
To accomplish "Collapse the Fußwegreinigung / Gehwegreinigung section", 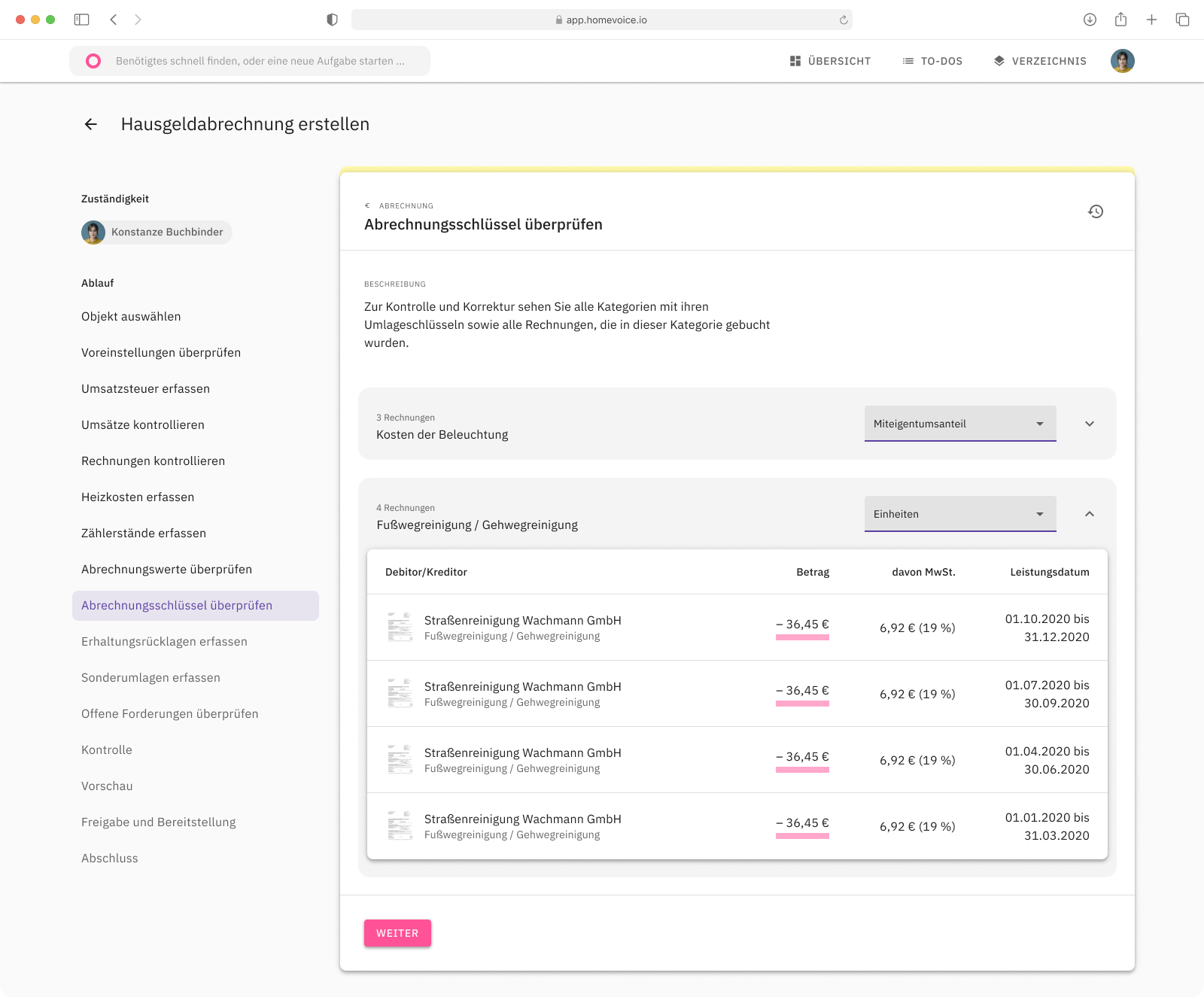I will click(1089, 514).
